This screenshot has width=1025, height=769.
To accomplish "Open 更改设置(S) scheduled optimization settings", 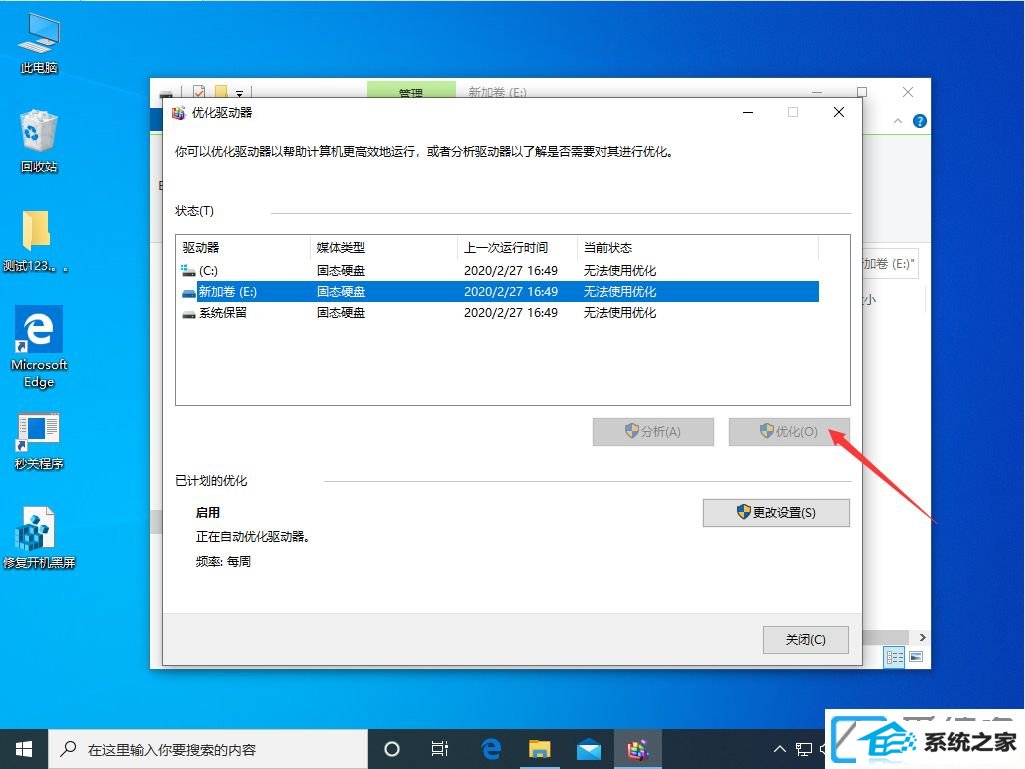I will 776,513.
